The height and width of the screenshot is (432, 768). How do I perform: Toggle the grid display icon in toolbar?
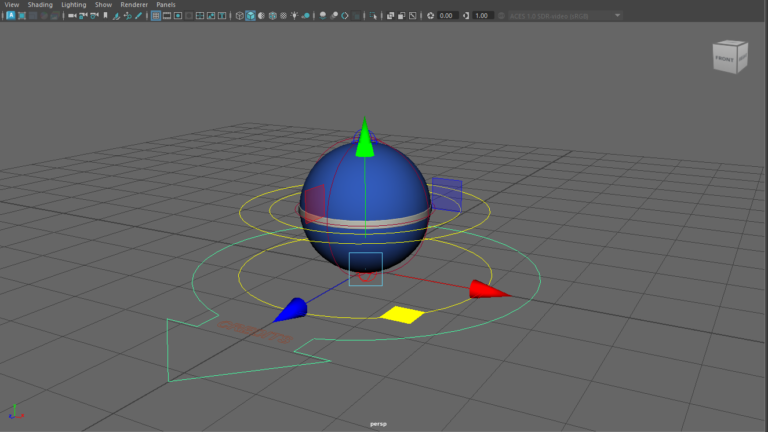(156, 16)
